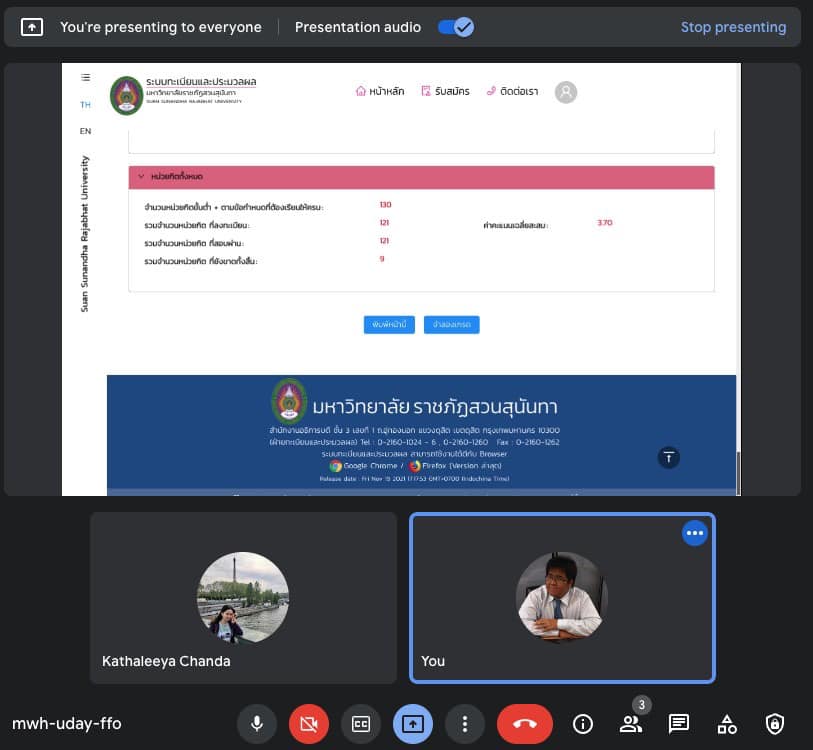Enable closed captions

pyautogui.click(x=361, y=723)
